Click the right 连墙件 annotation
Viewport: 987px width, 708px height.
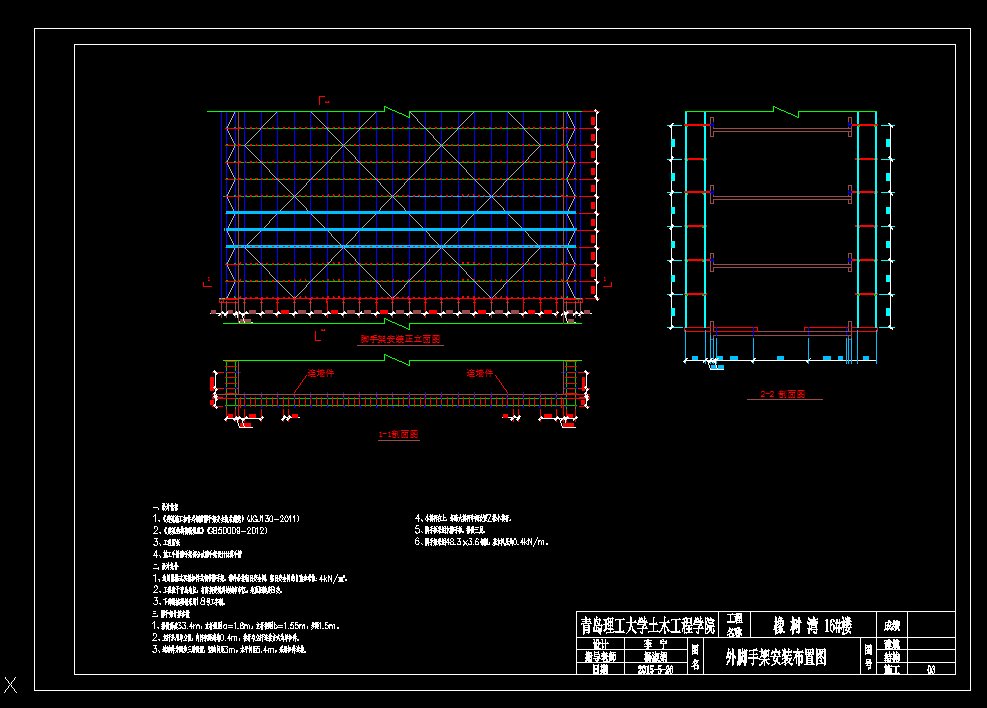pos(480,373)
